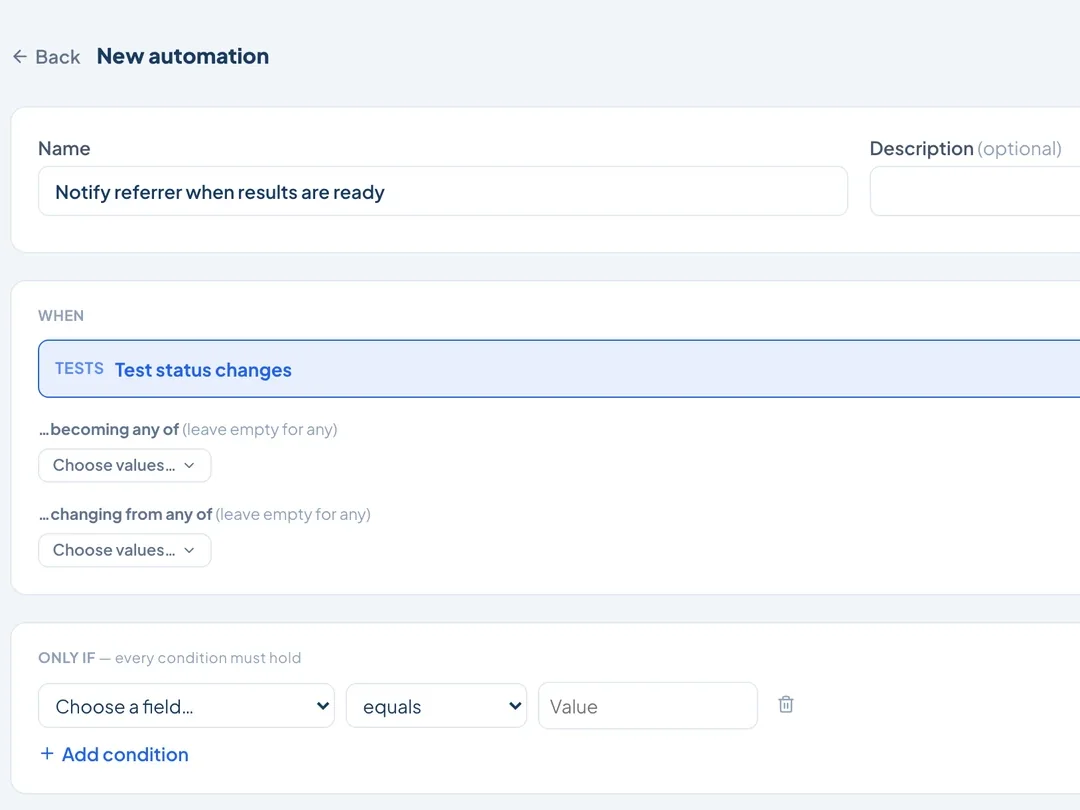Click the ONLY IF section label
This screenshot has width=1080, height=810.
[x=67, y=658]
